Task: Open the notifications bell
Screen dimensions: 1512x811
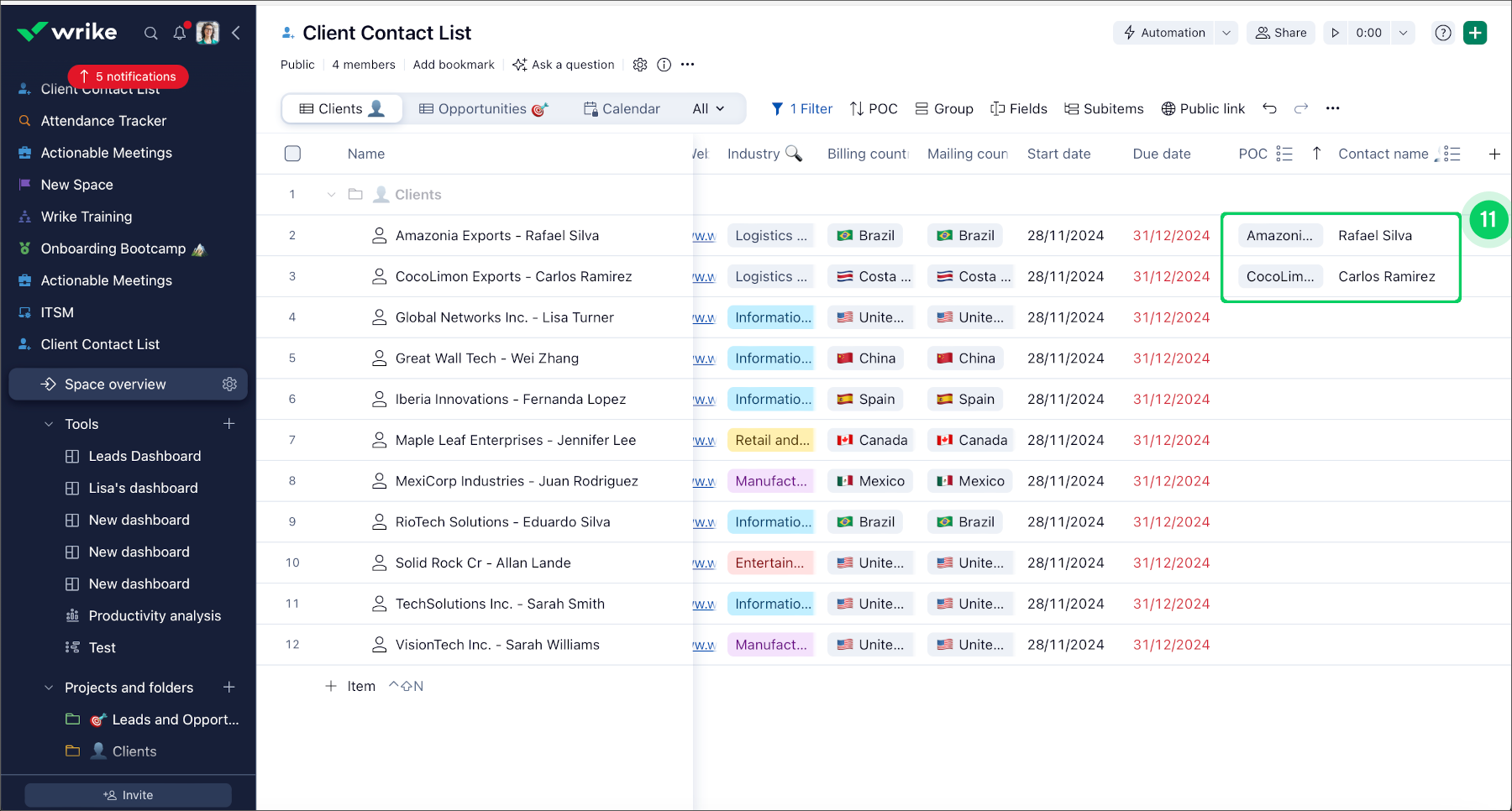Action: point(179,33)
